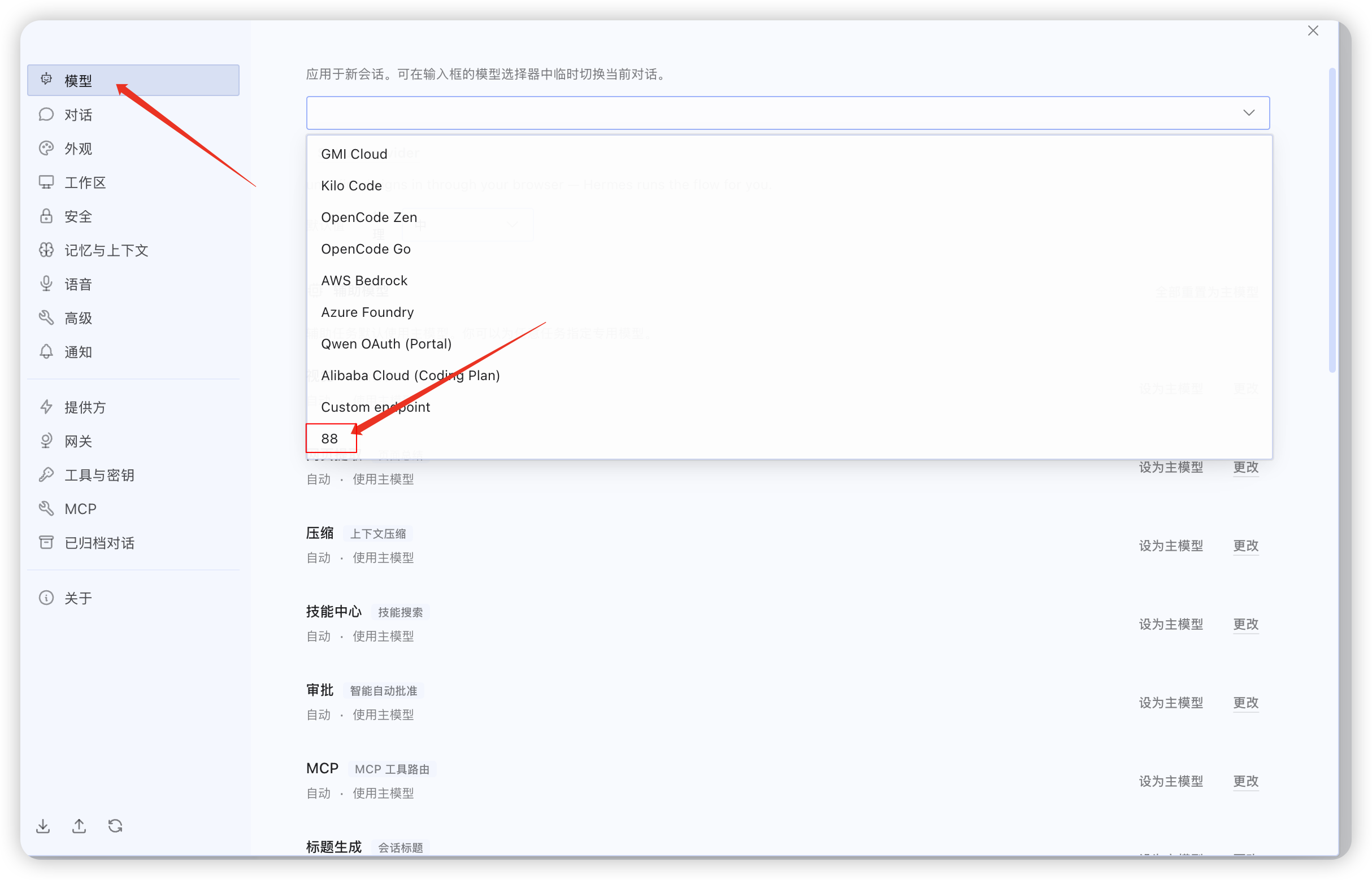The height and width of the screenshot is (880, 1372).
Task: Select Alibaba Cloud (Coding Plan) option
Action: click(789, 376)
